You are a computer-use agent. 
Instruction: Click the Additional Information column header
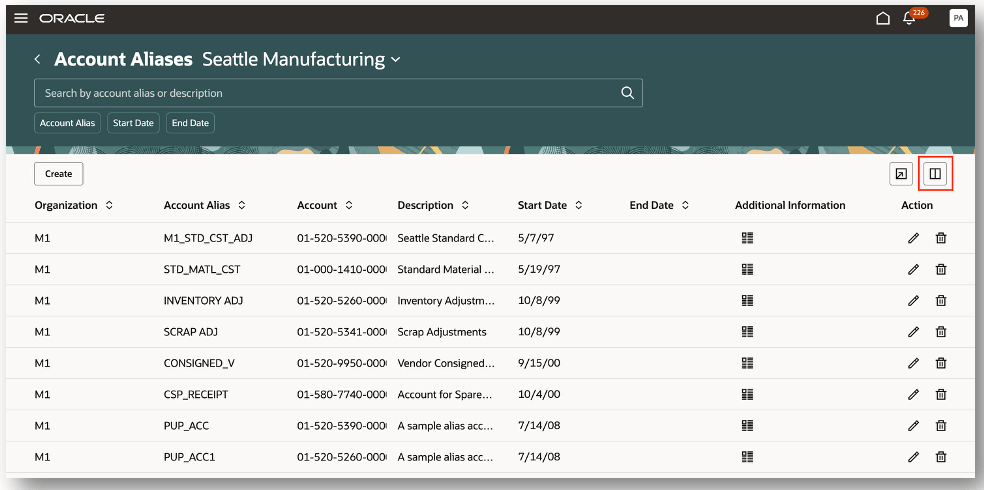(x=790, y=205)
